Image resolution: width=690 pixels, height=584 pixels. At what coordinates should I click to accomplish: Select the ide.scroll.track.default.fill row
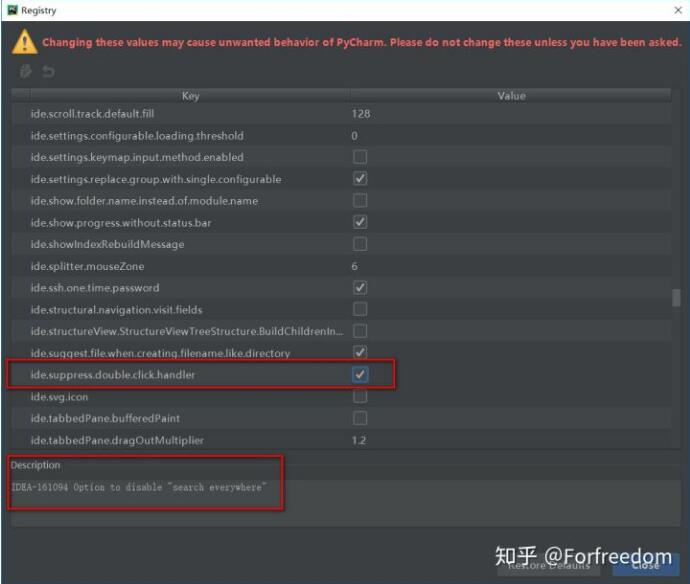point(341,114)
